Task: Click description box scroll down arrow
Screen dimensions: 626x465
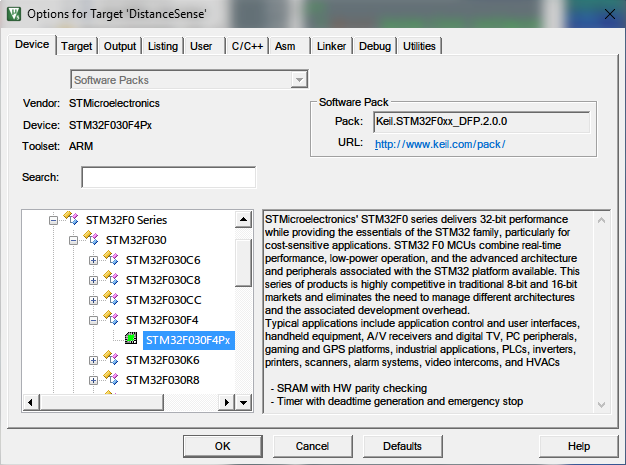Action: [x=602, y=404]
